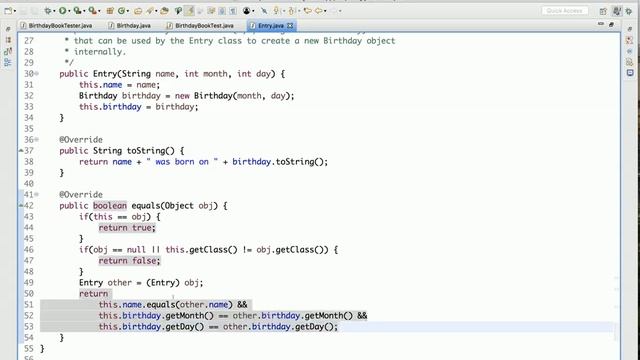Viewport: 640px width, 360px height.
Task: Click 'this.name.equals(other.name)' on line 51
Action: click(x=165, y=305)
